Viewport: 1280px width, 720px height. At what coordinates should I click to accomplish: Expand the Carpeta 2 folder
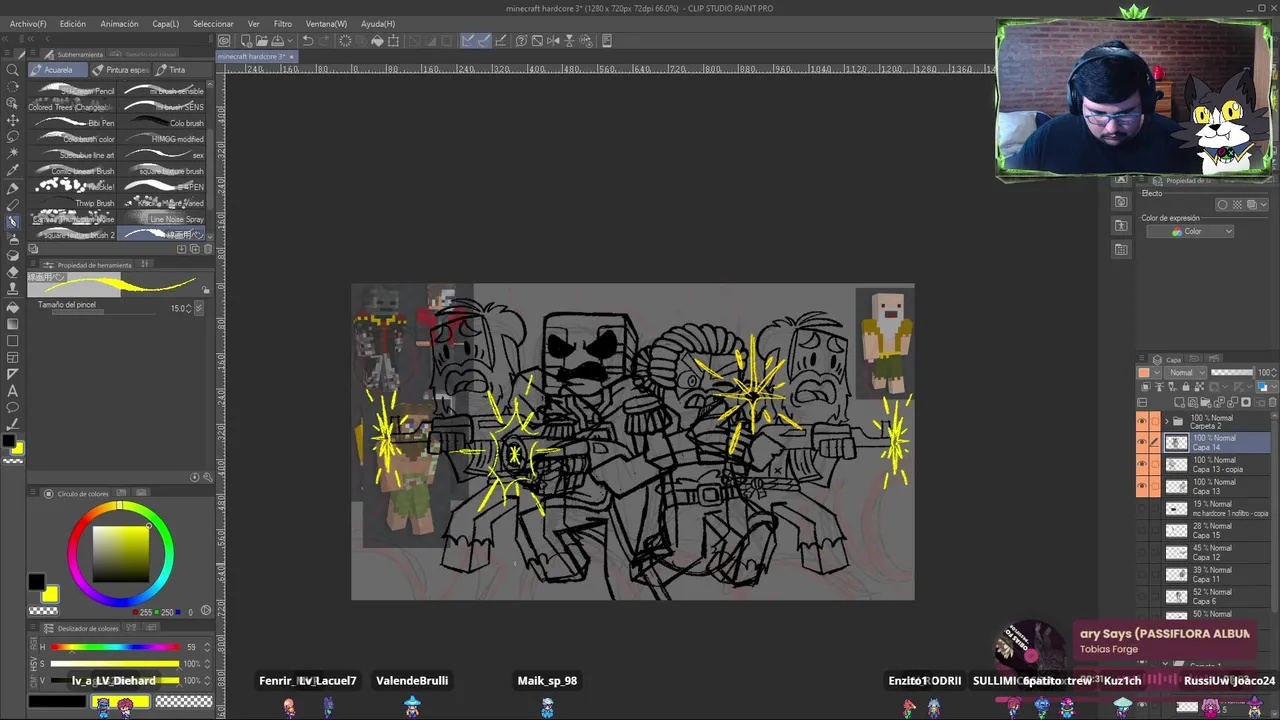pos(1166,421)
